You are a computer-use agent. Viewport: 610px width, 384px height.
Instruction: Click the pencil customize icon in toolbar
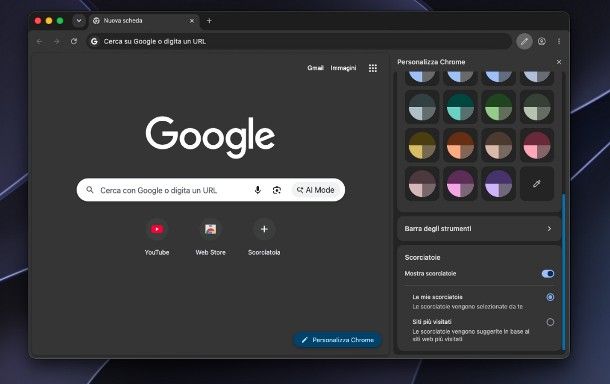pyautogui.click(x=524, y=41)
